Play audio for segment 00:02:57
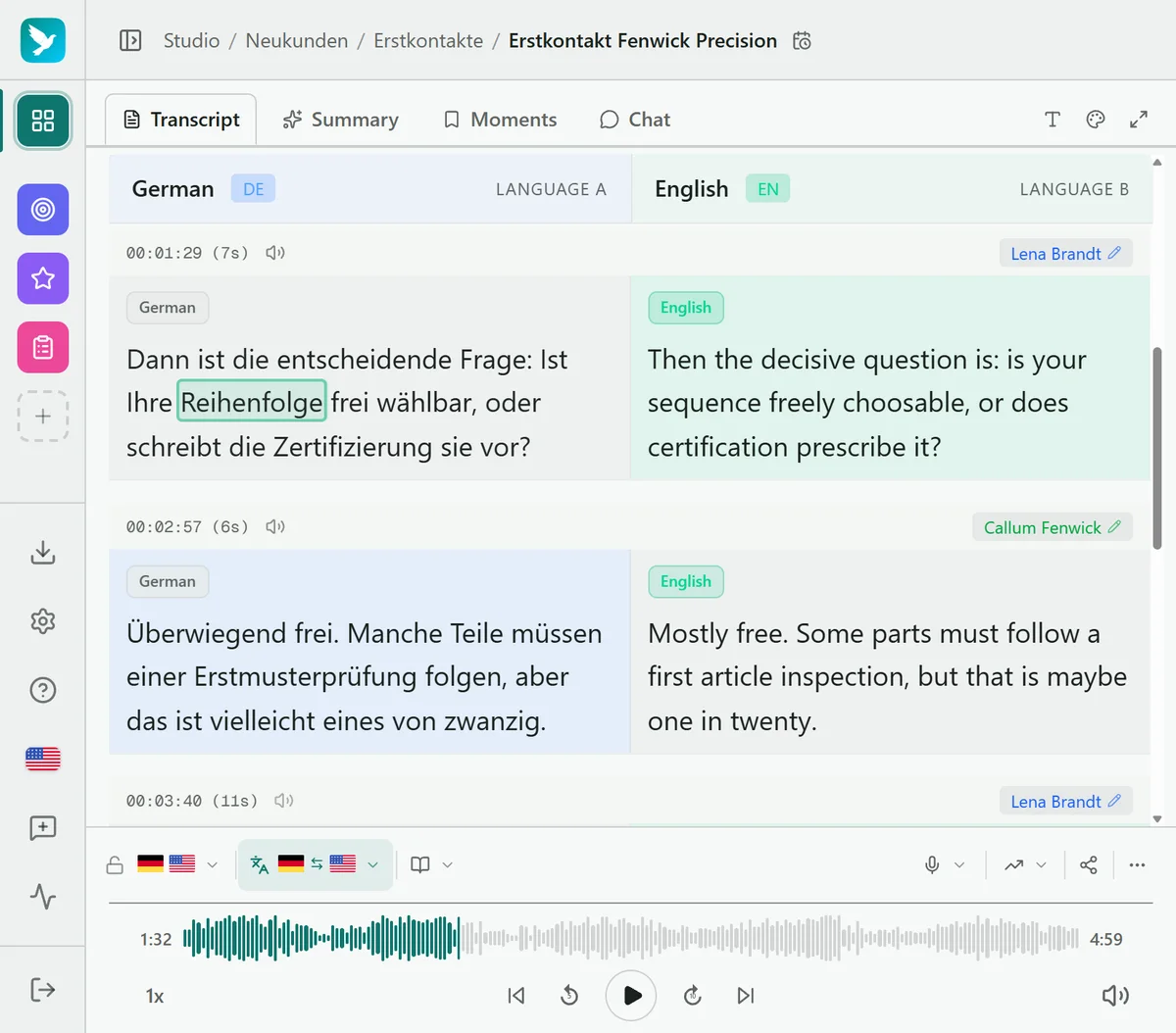The height and width of the screenshot is (1033, 1176). [x=275, y=527]
